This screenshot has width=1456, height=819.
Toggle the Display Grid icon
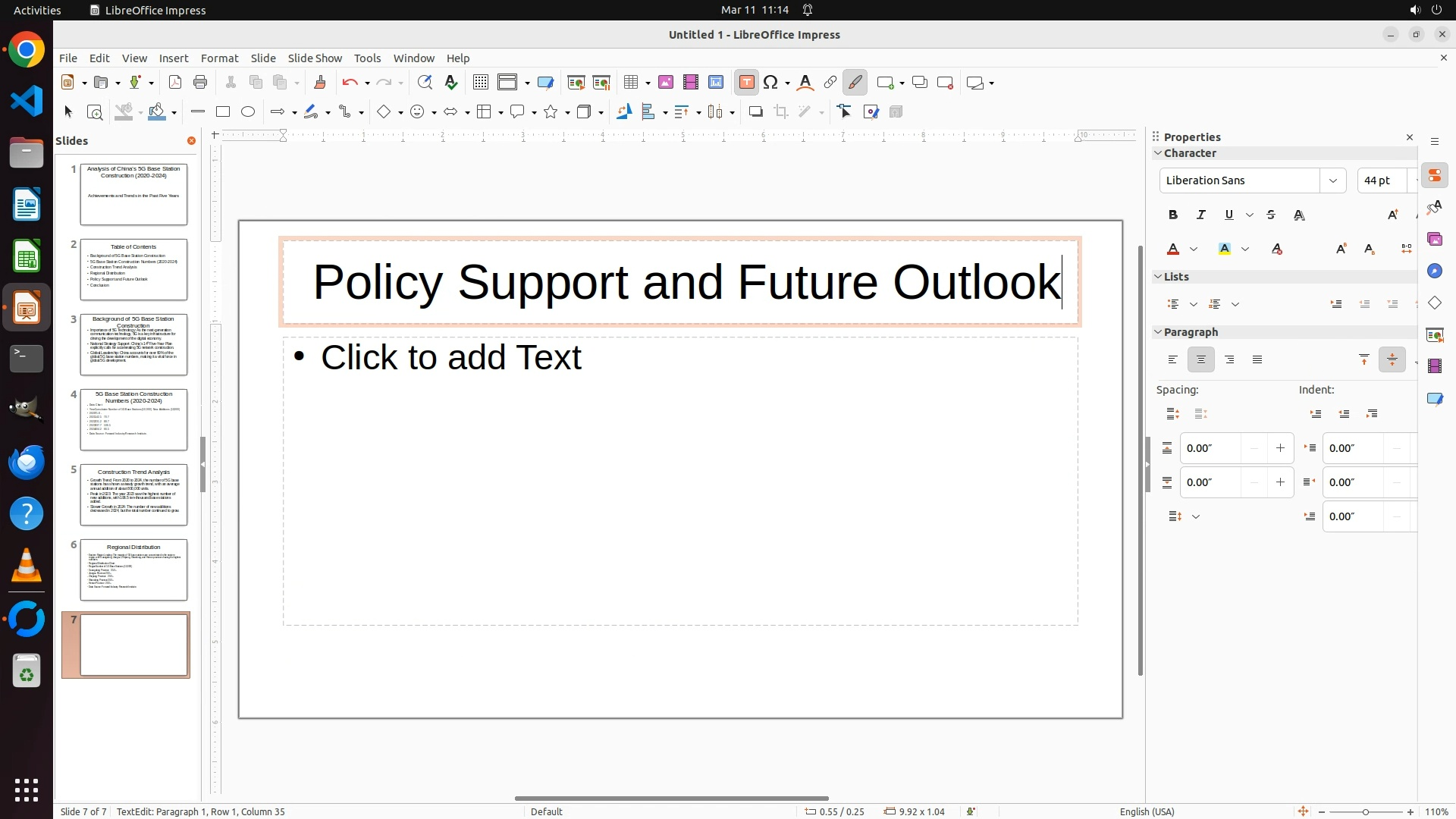(480, 83)
